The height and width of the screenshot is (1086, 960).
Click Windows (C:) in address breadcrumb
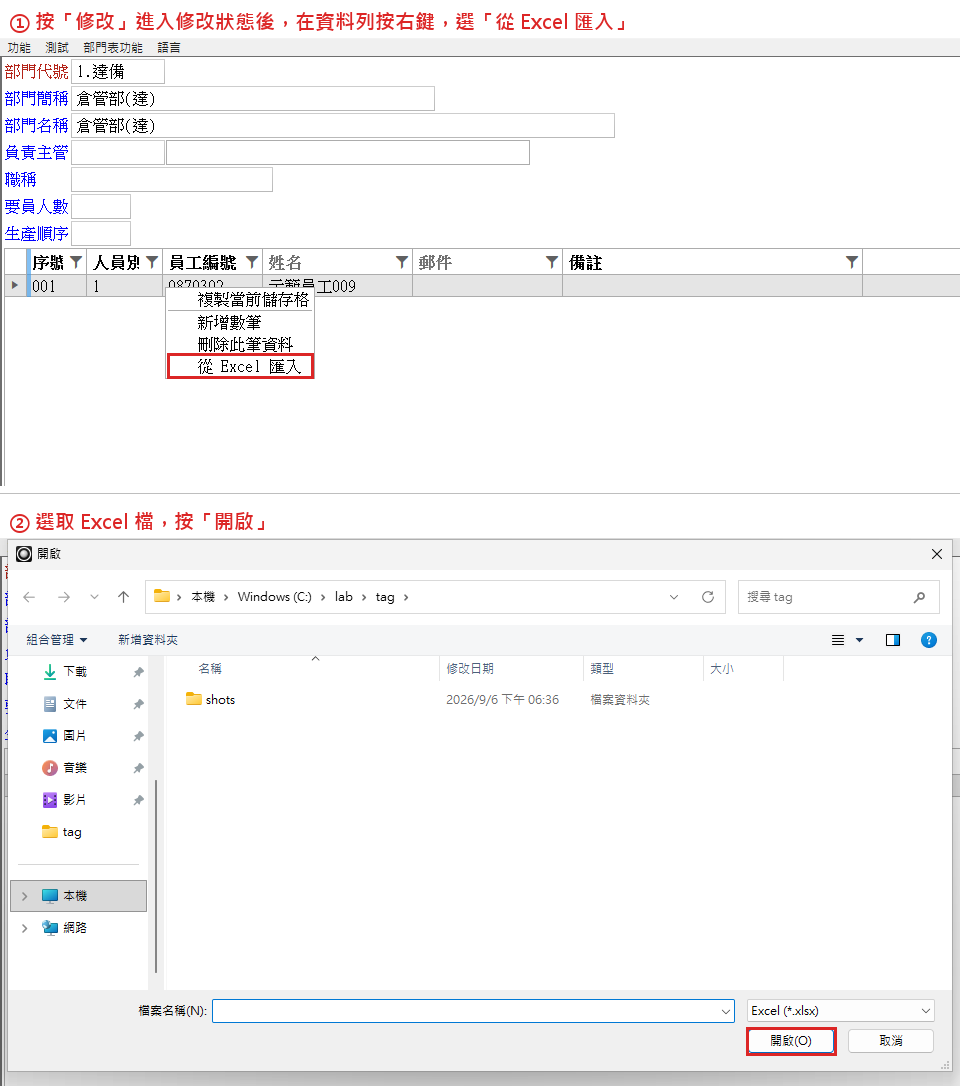[274, 597]
